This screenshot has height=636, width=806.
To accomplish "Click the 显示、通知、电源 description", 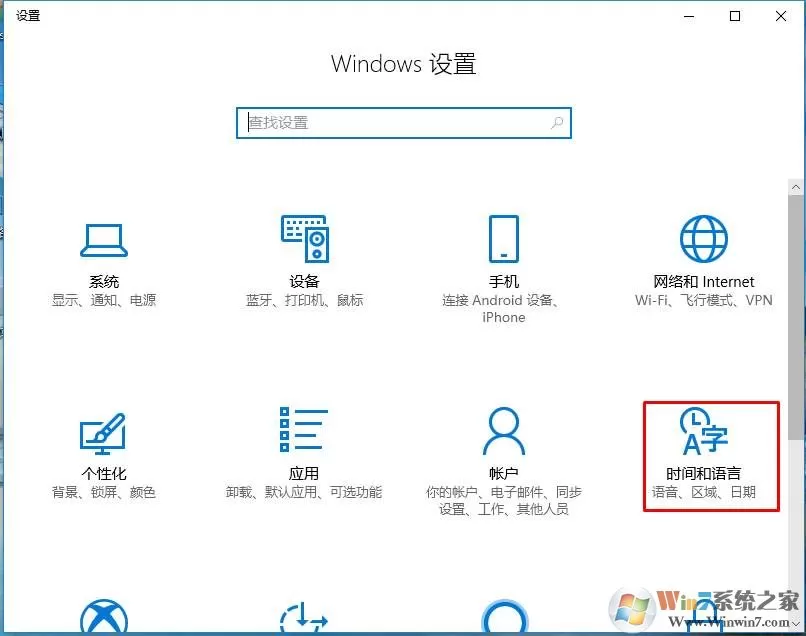I will pyautogui.click(x=104, y=300).
